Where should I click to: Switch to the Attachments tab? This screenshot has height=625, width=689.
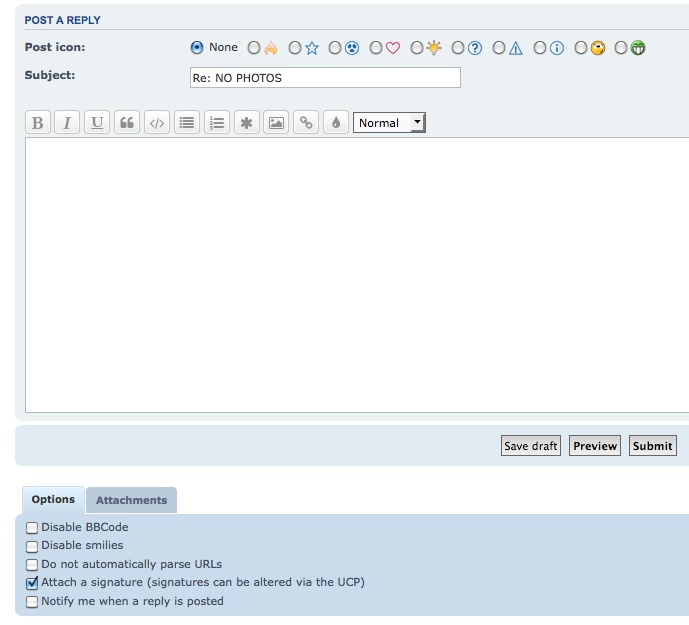click(131, 500)
